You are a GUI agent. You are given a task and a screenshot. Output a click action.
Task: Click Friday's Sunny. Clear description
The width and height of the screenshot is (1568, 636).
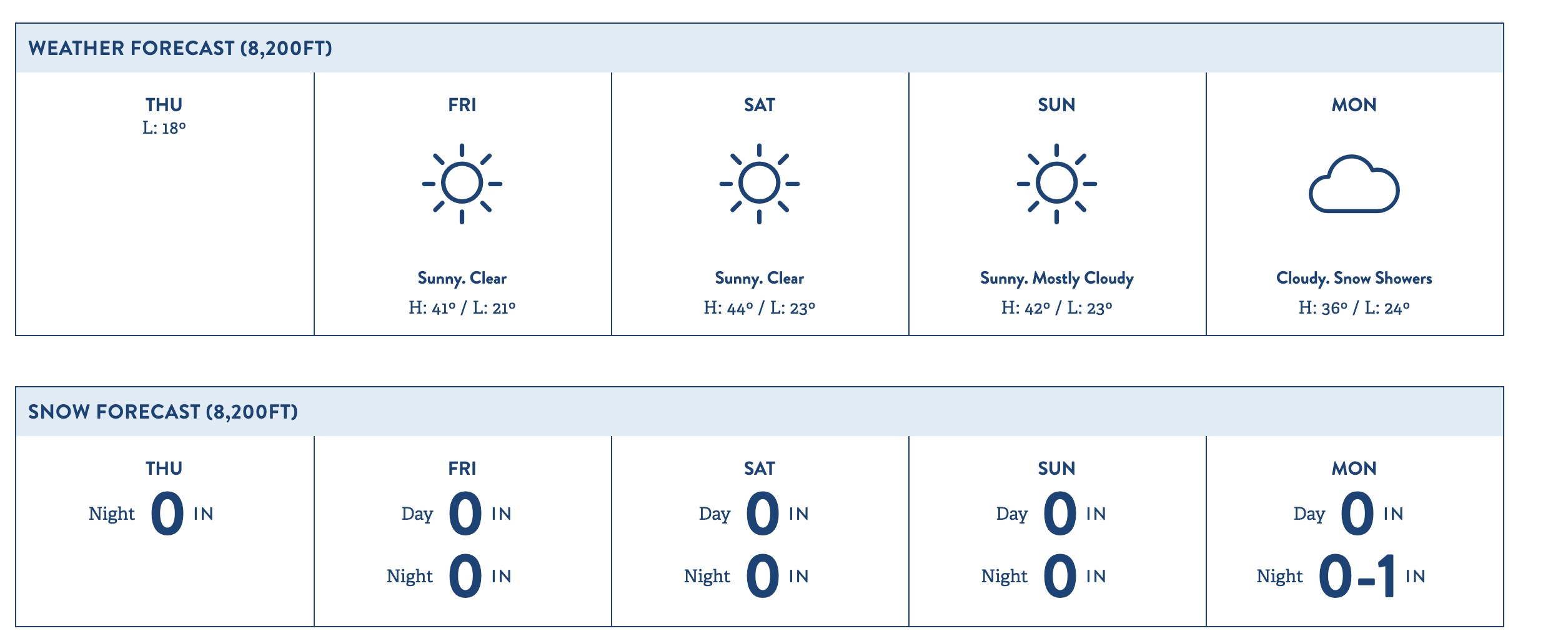click(x=462, y=279)
